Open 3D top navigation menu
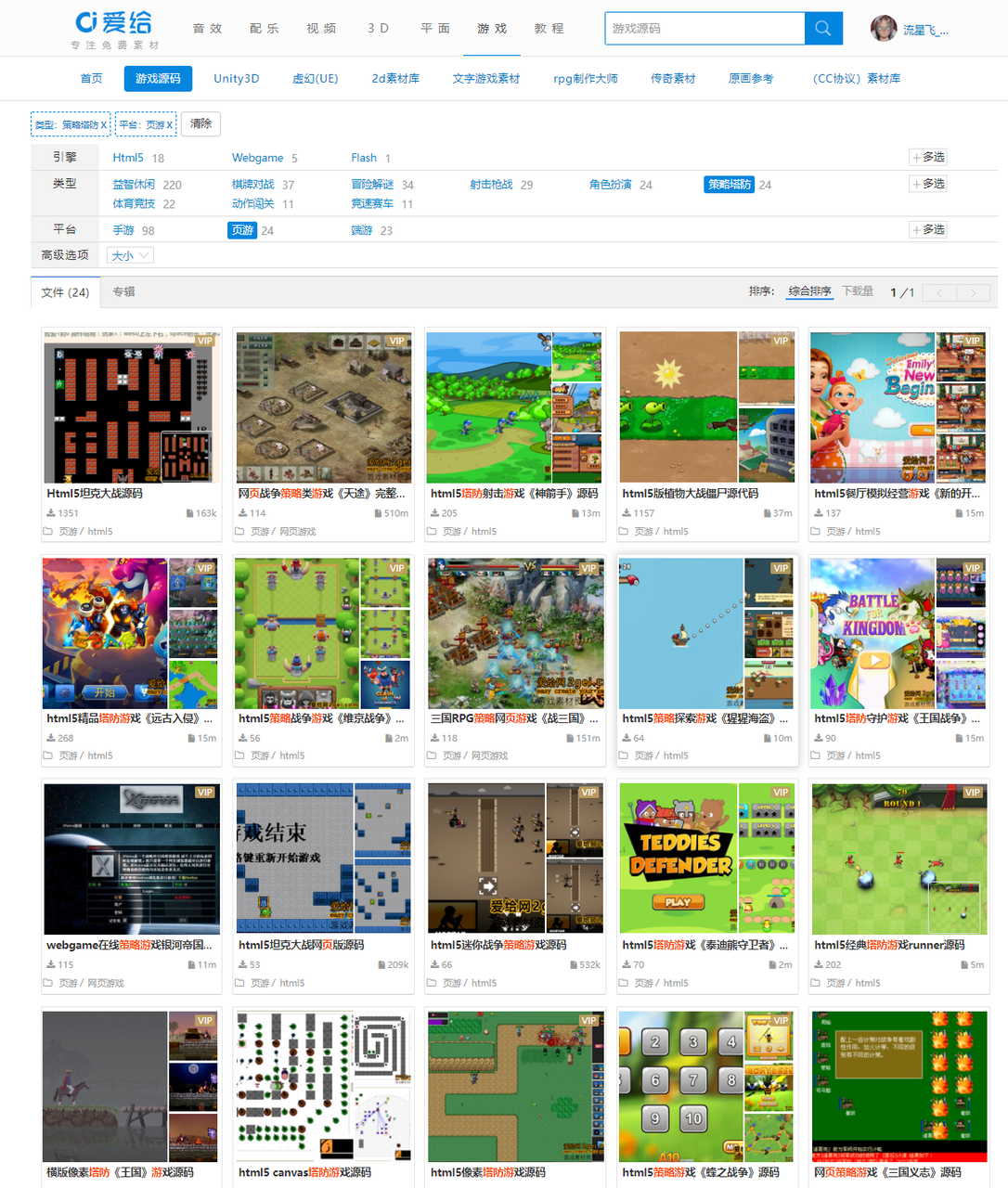This screenshot has width=1008, height=1188. [x=379, y=29]
